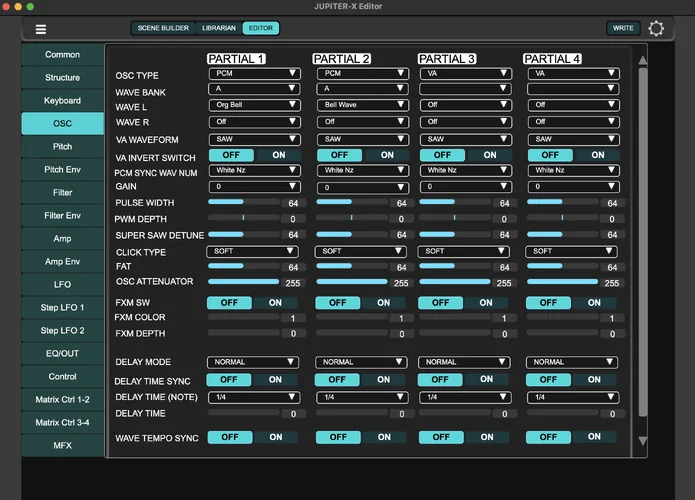Click the OSC Attenuator slider for Partial 2
This screenshot has width=695, height=500.
point(352,282)
